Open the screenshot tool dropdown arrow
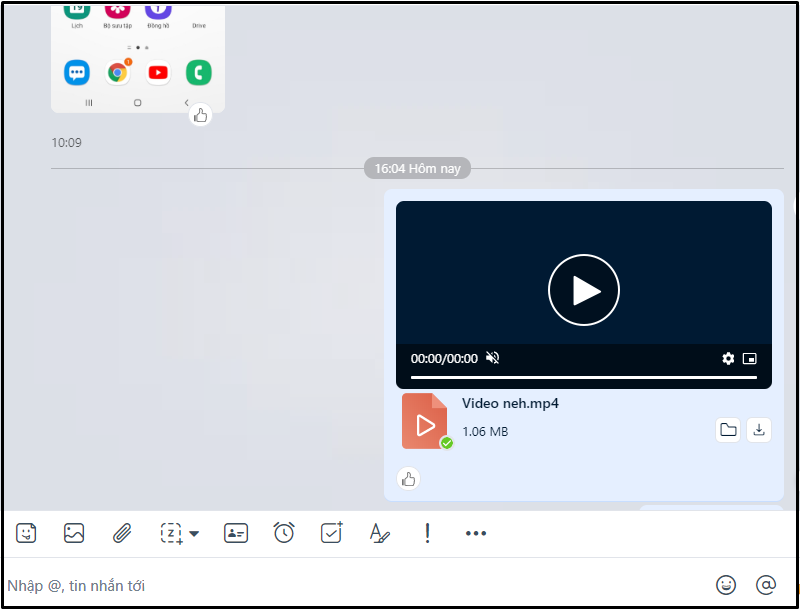This screenshot has height=610, width=800. click(x=192, y=533)
